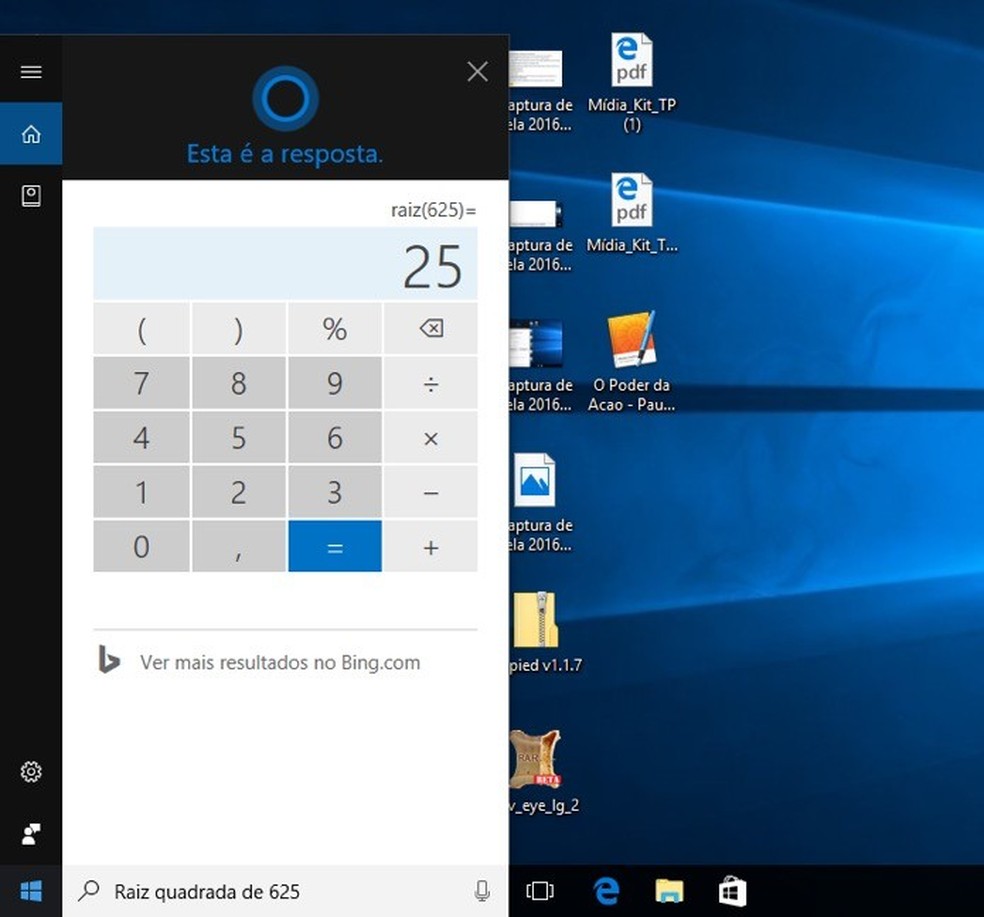Select the zipped folder v1.1.7 desktop icon
This screenshot has height=917, width=984.
pyautogui.click(x=545, y=631)
